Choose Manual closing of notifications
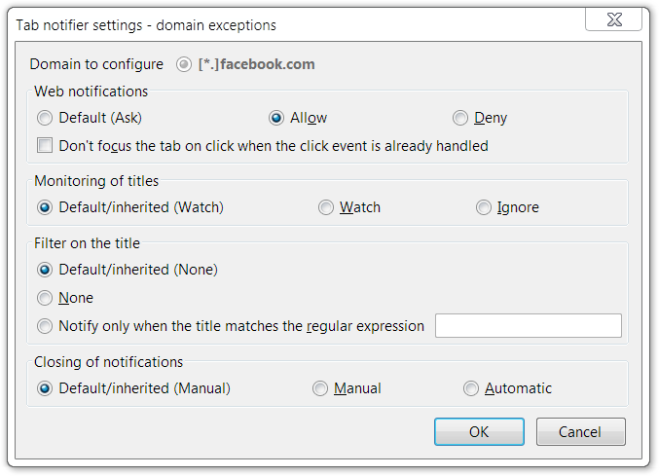This screenshot has width=660, height=476. pyautogui.click(x=320, y=389)
